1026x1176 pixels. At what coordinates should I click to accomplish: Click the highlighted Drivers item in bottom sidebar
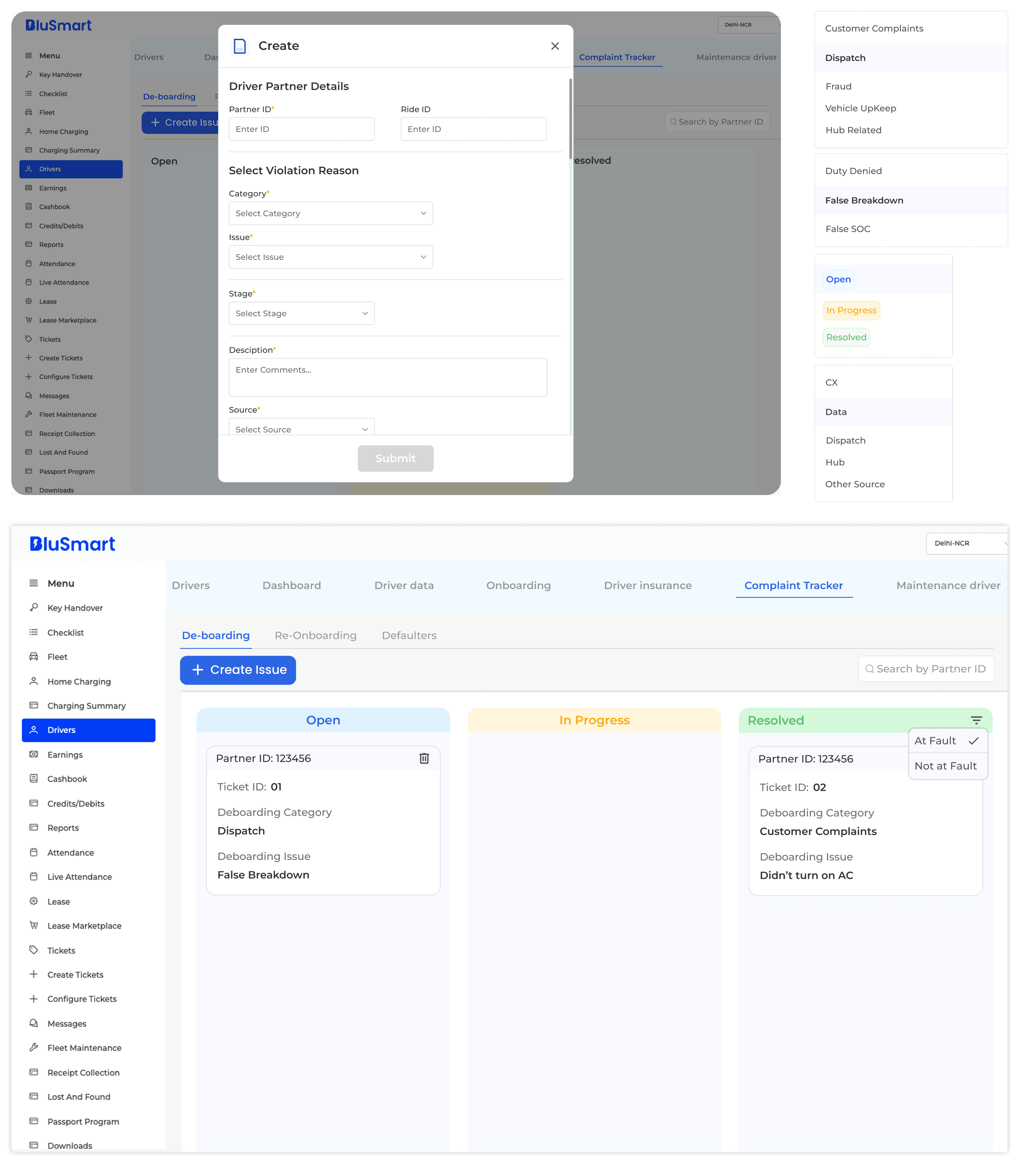(88, 730)
